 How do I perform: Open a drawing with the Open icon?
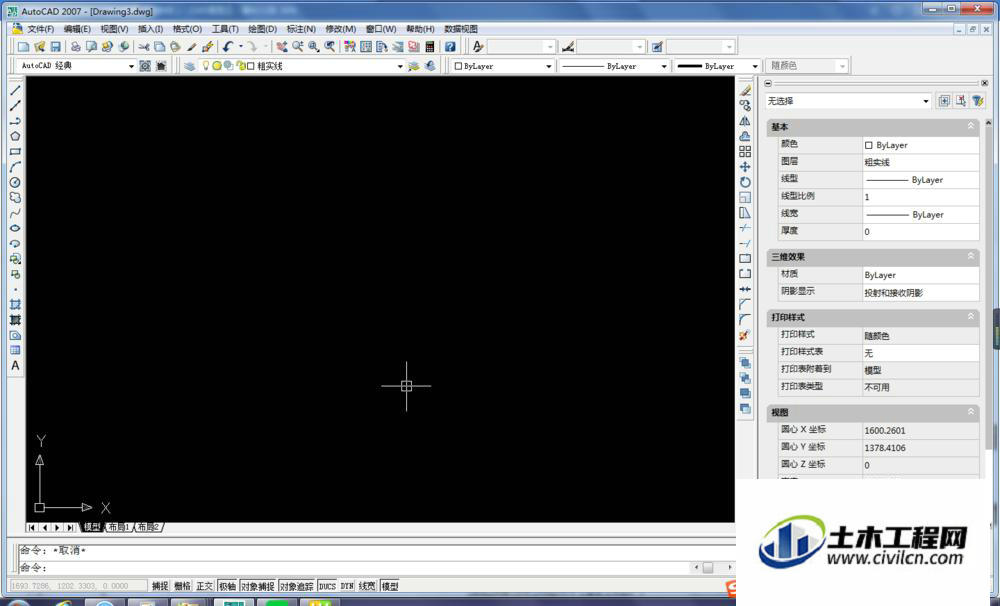[x=40, y=47]
